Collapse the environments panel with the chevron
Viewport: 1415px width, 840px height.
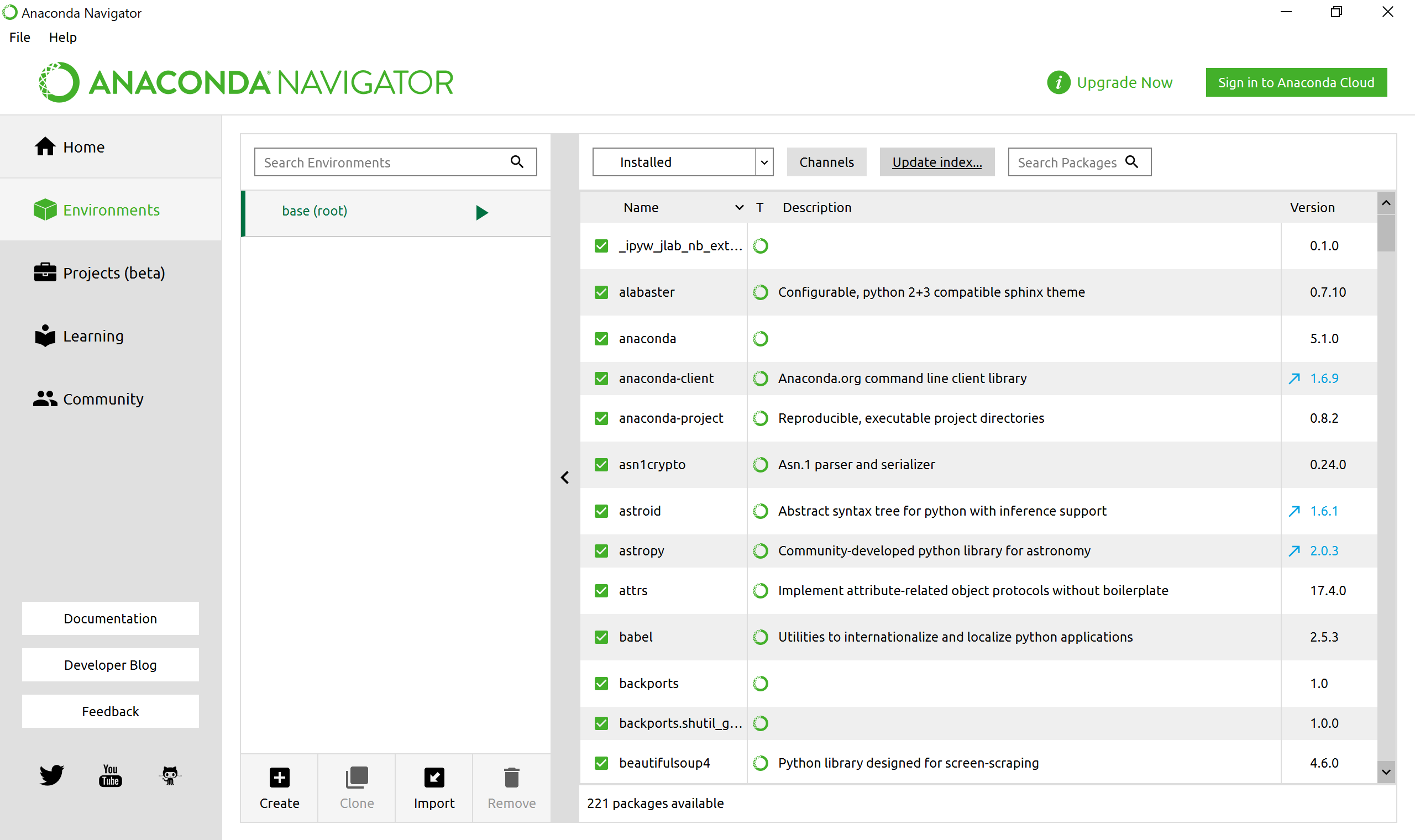(x=565, y=477)
